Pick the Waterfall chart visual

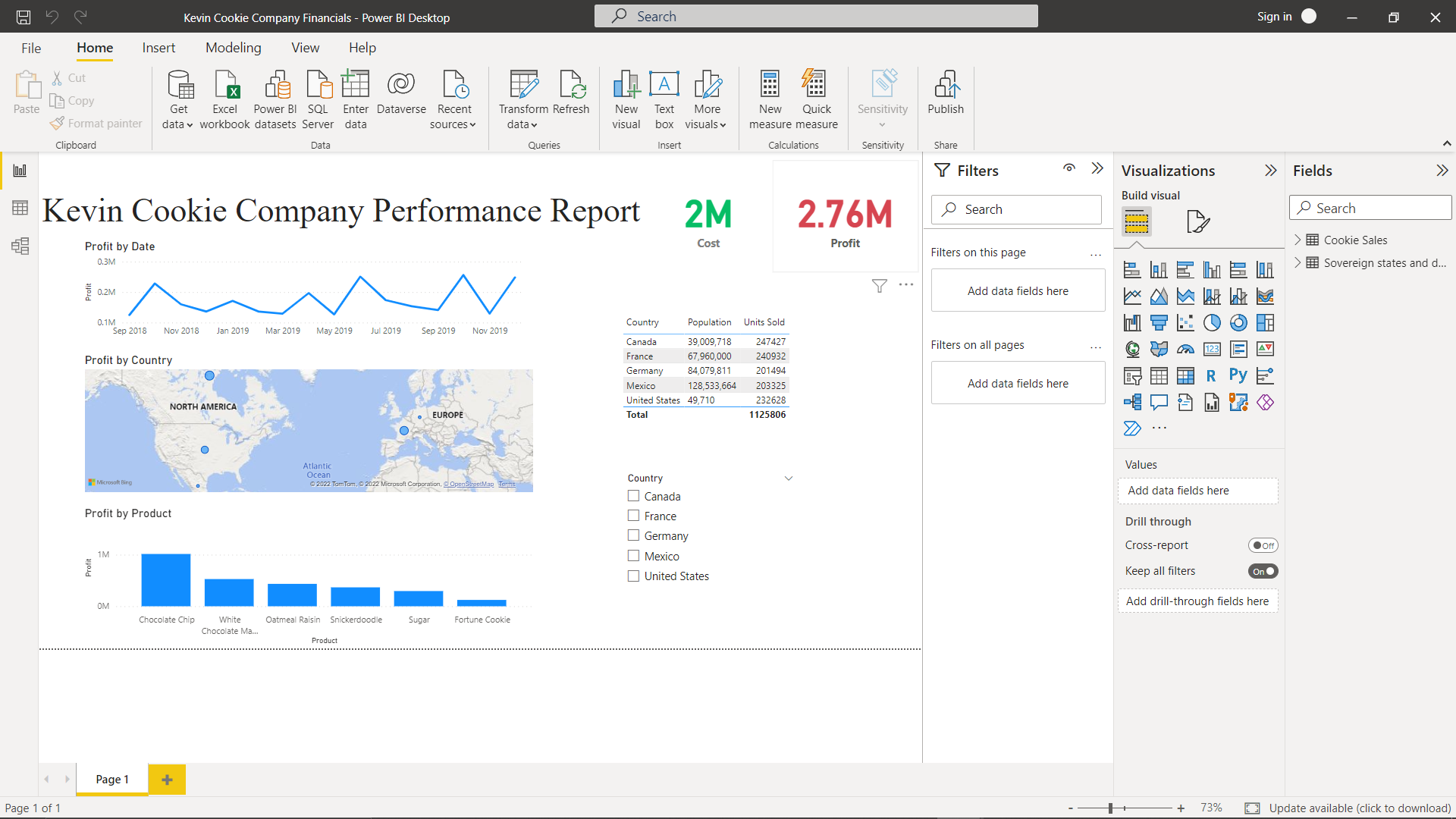[1132, 323]
